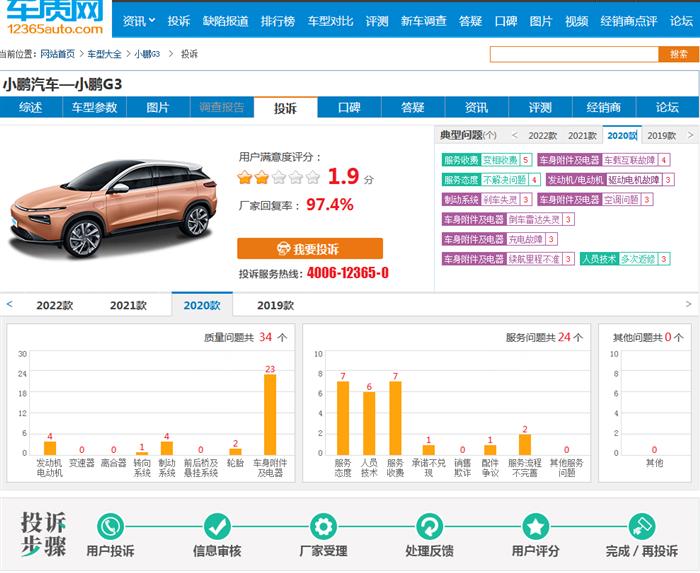The height and width of the screenshot is (573, 700).
Task: Select 2019款 in the chart year tabs
Action: click(275, 306)
